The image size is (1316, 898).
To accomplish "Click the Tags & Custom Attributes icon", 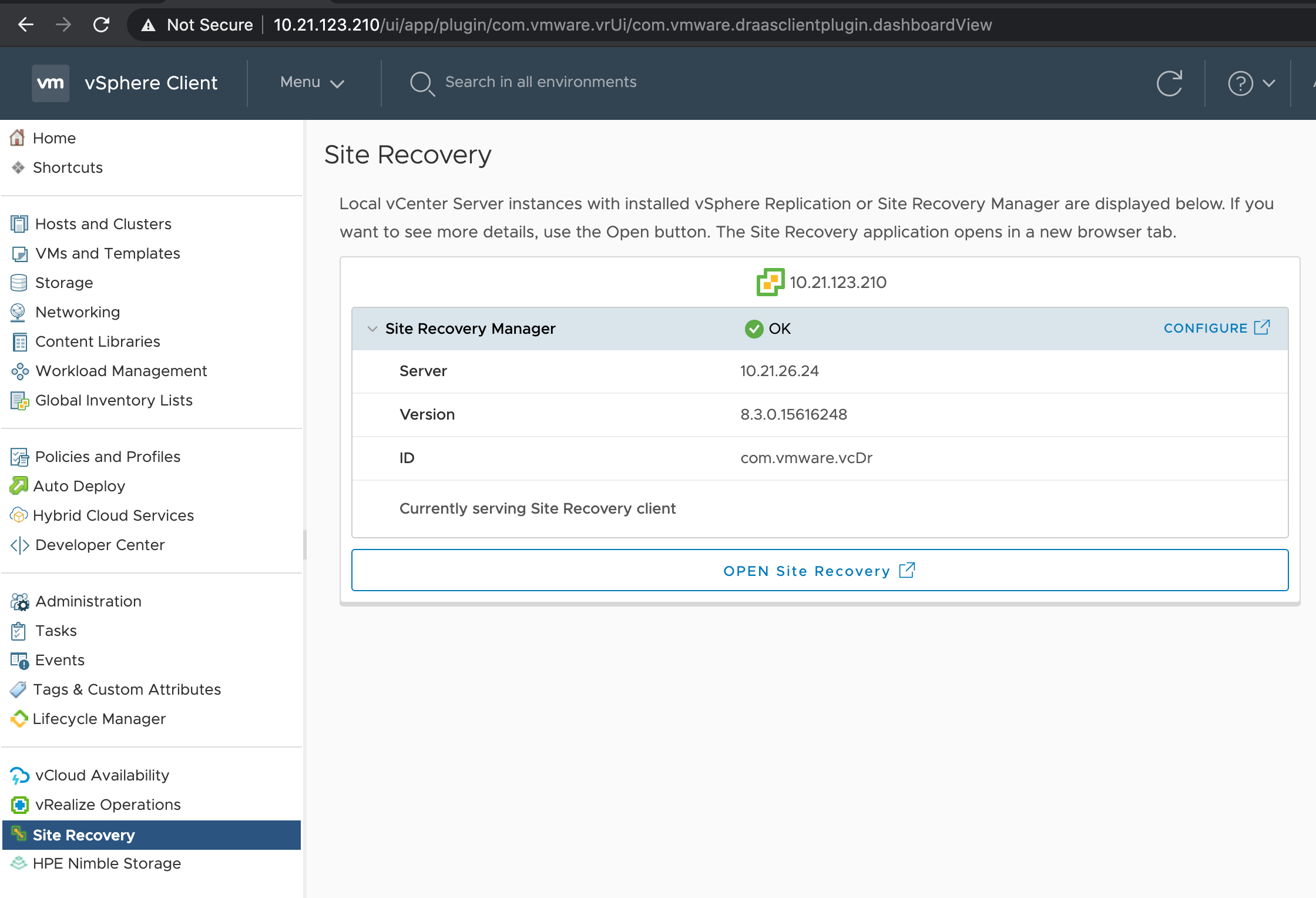I will (18, 689).
